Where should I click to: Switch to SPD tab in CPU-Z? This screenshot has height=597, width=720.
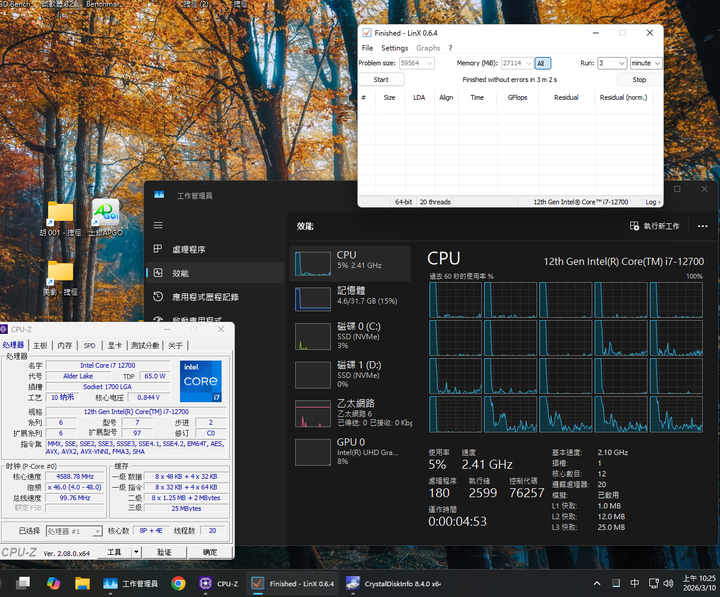90,345
